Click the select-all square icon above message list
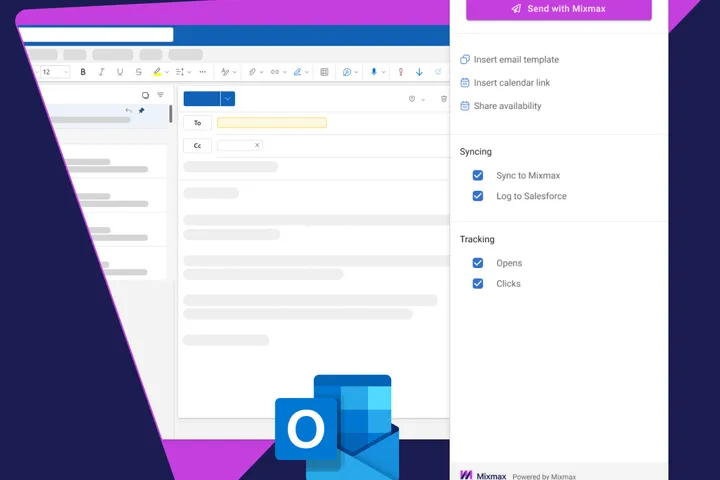This screenshot has height=480, width=720. click(145, 95)
